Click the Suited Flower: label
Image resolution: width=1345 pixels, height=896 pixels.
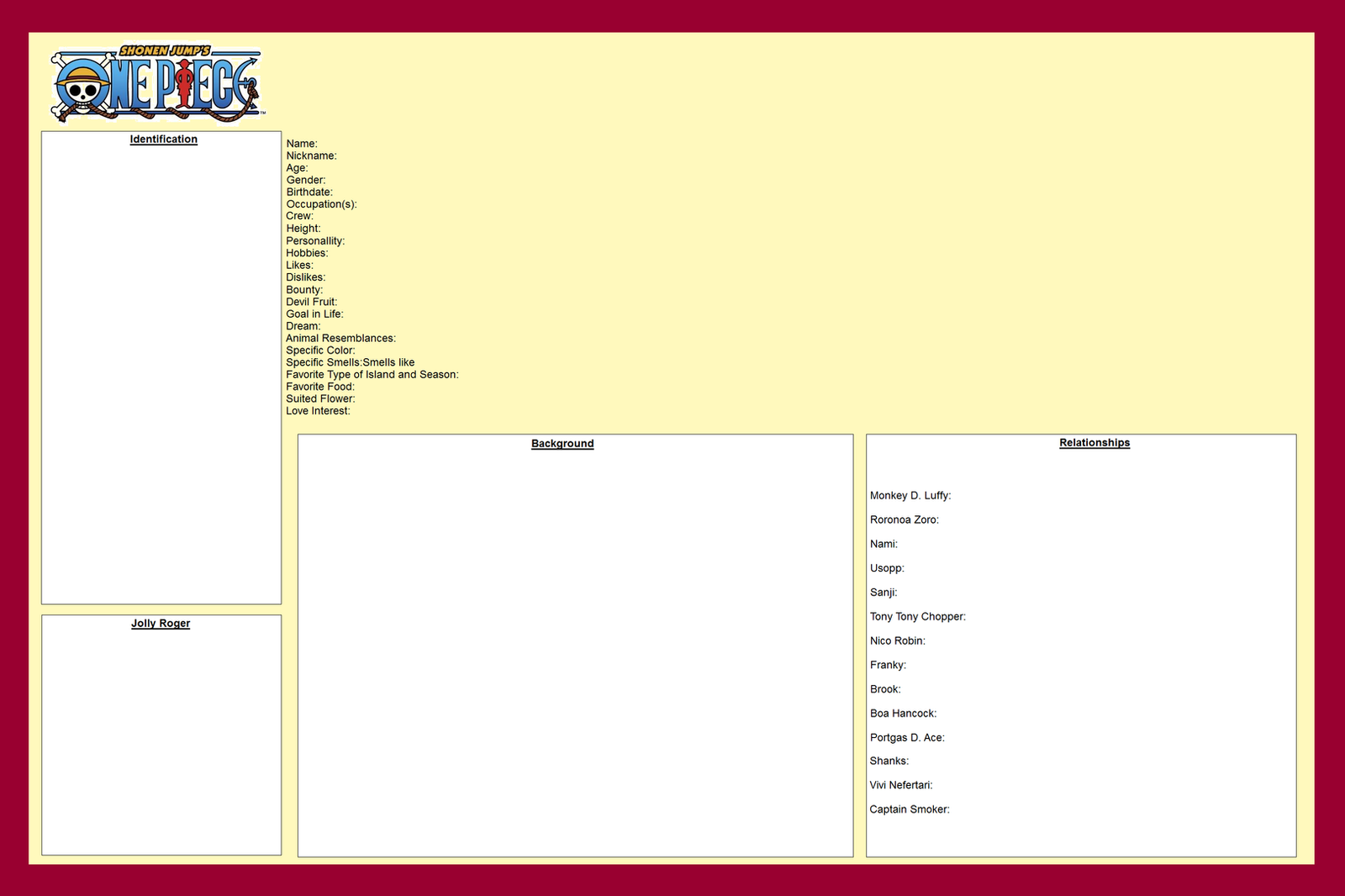coord(320,399)
